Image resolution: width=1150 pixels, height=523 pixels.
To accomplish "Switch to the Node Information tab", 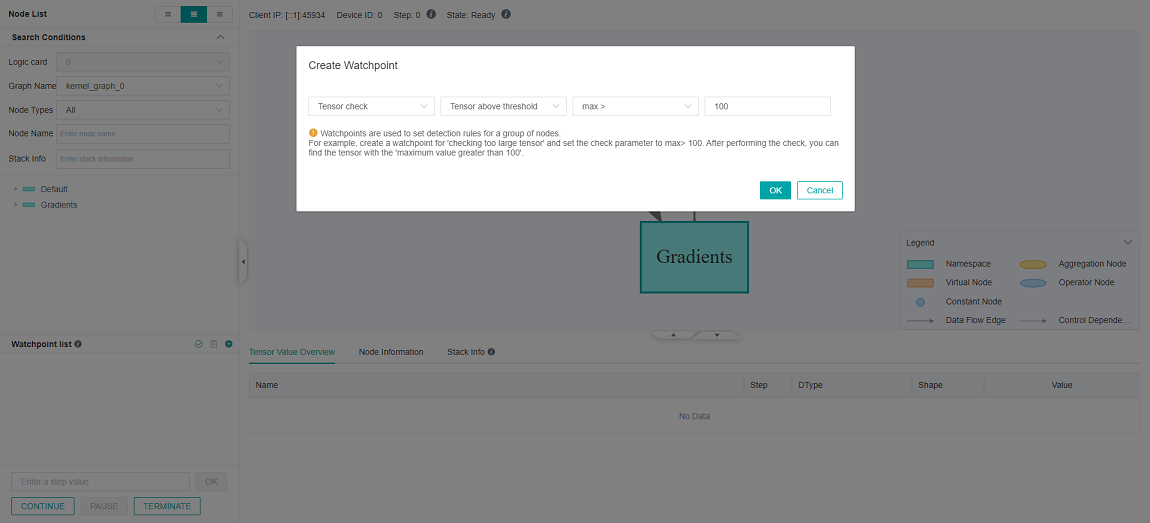I will pos(391,352).
